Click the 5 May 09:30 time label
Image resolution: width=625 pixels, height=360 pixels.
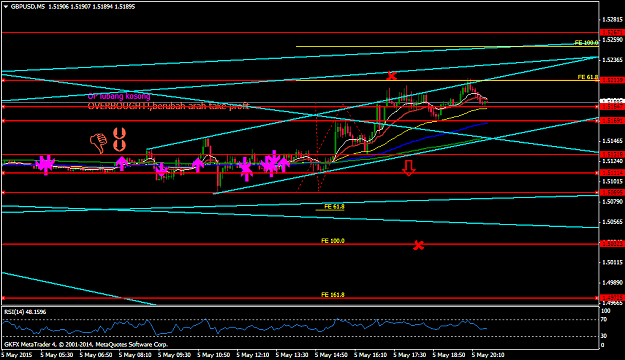click(x=174, y=355)
